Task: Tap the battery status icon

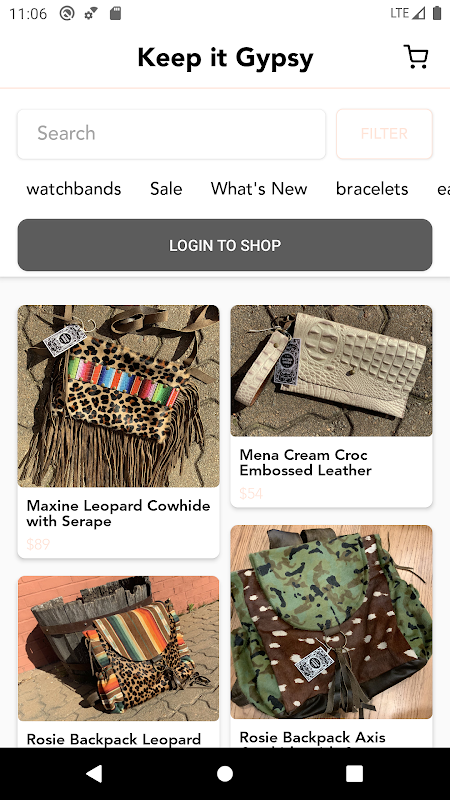Action: click(437, 13)
